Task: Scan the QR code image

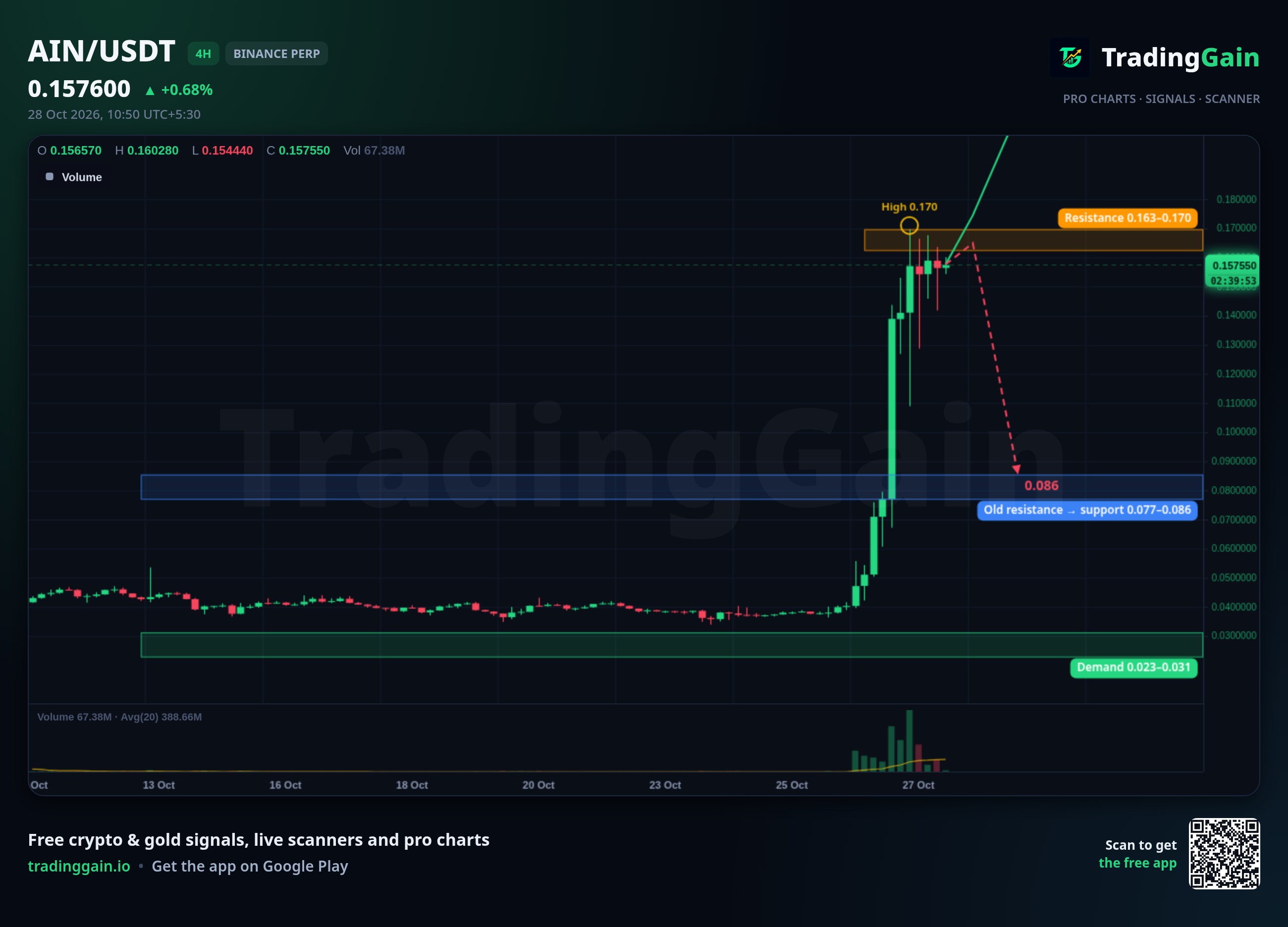Action: pos(1225,853)
